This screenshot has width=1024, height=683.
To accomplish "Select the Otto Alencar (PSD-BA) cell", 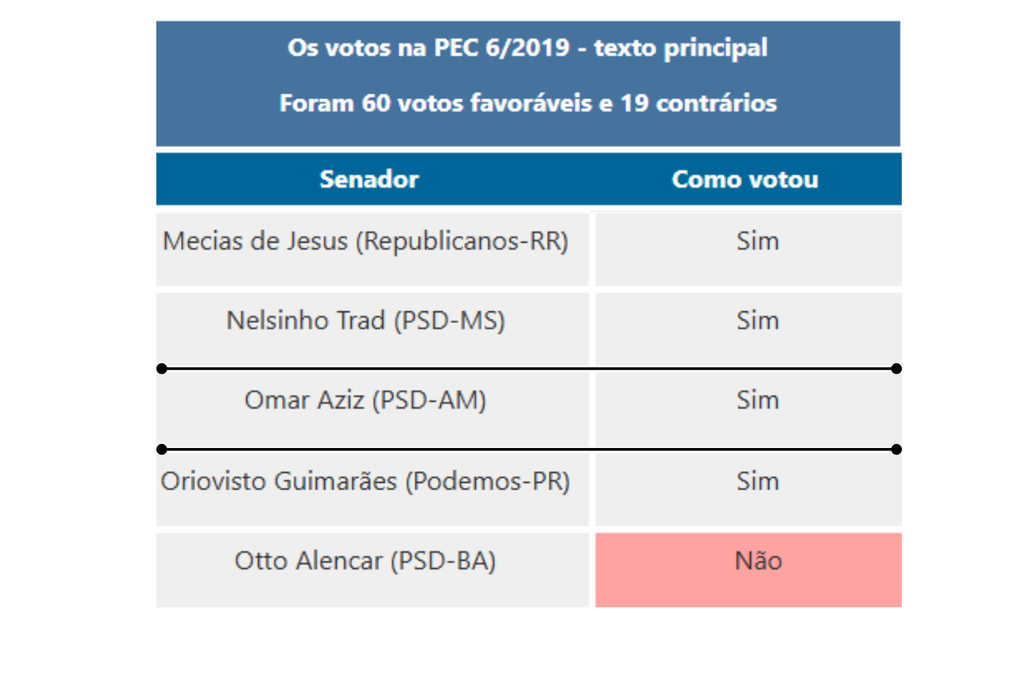I will point(372,570).
